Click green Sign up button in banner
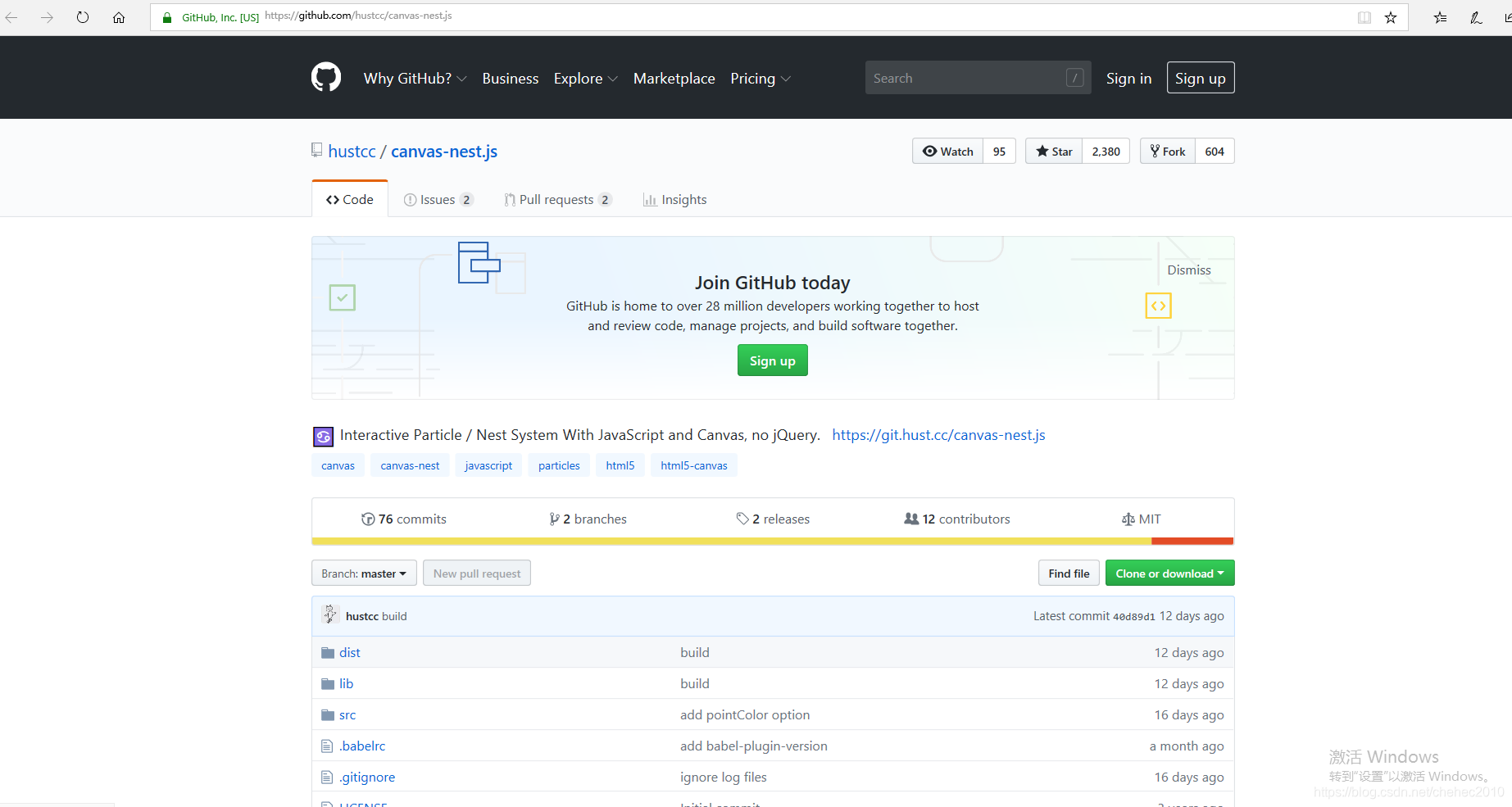The width and height of the screenshot is (1512, 807). pyautogui.click(x=773, y=360)
